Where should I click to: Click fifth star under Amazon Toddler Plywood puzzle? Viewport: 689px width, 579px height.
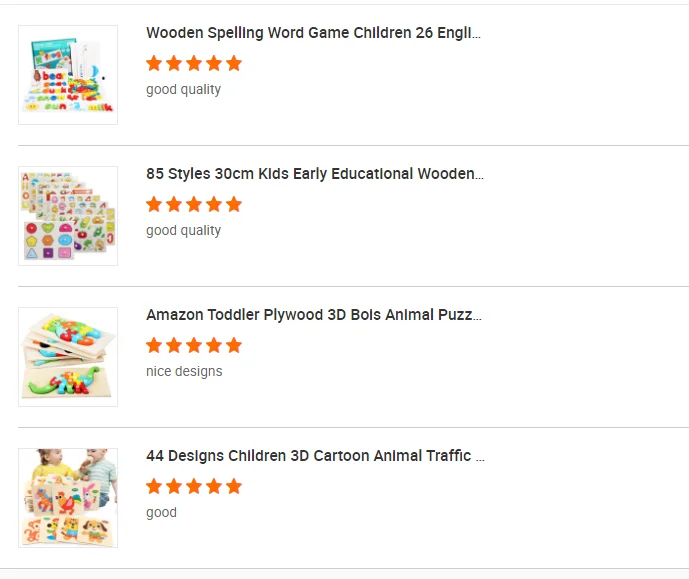pos(234,346)
